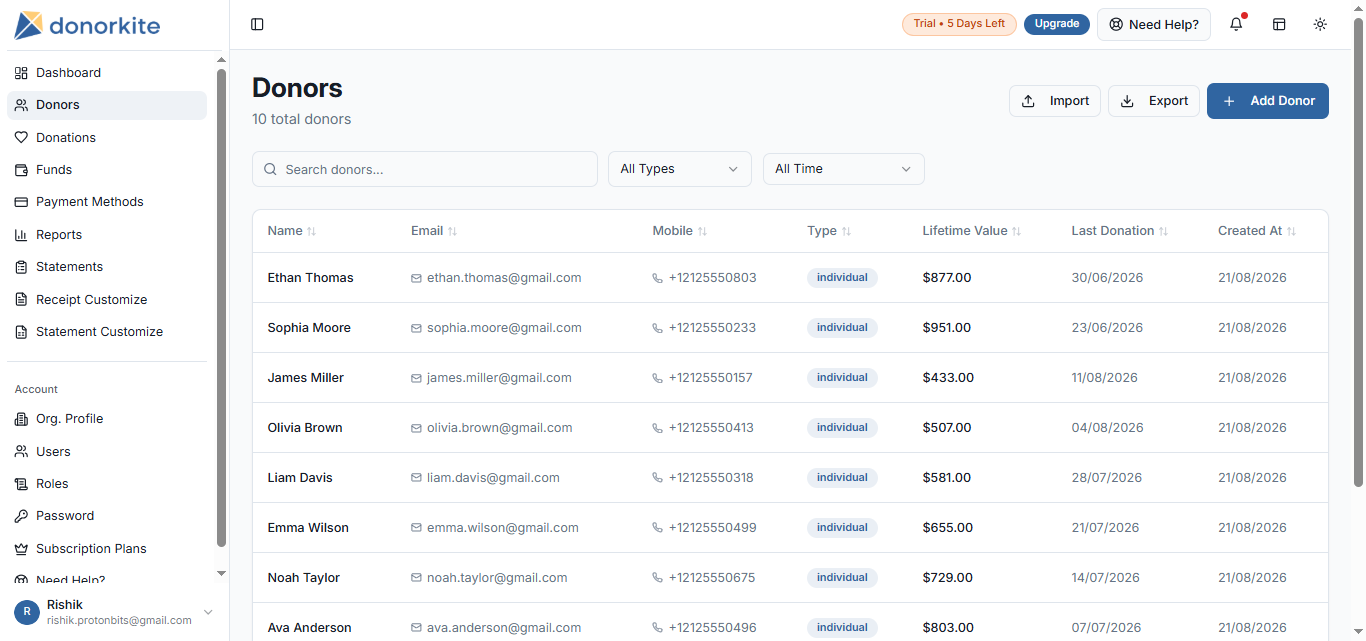Click the Subscription Plans crown icon
The height and width of the screenshot is (641, 1366).
21,549
